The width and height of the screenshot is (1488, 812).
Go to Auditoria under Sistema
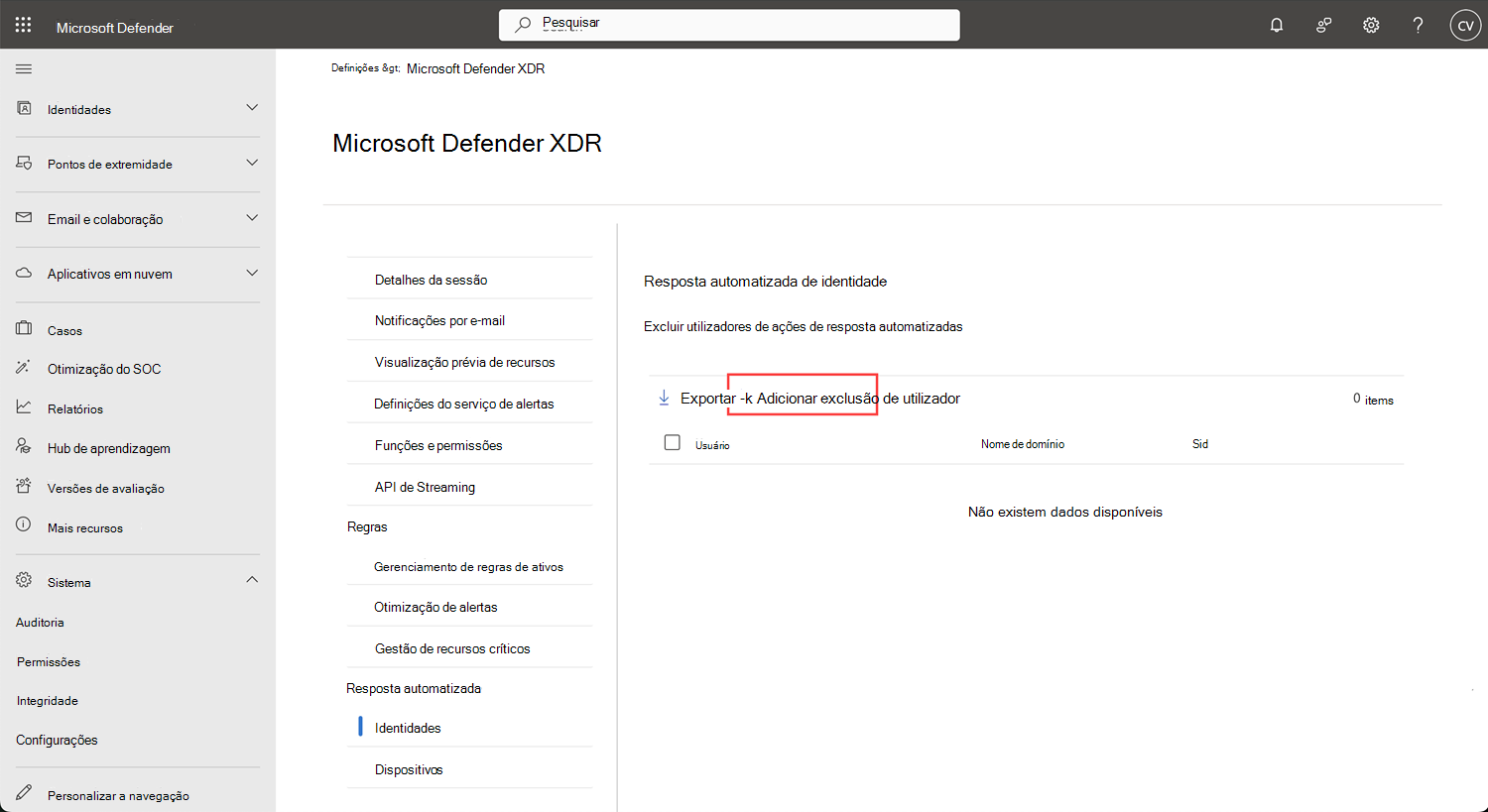click(x=40, y=623)
